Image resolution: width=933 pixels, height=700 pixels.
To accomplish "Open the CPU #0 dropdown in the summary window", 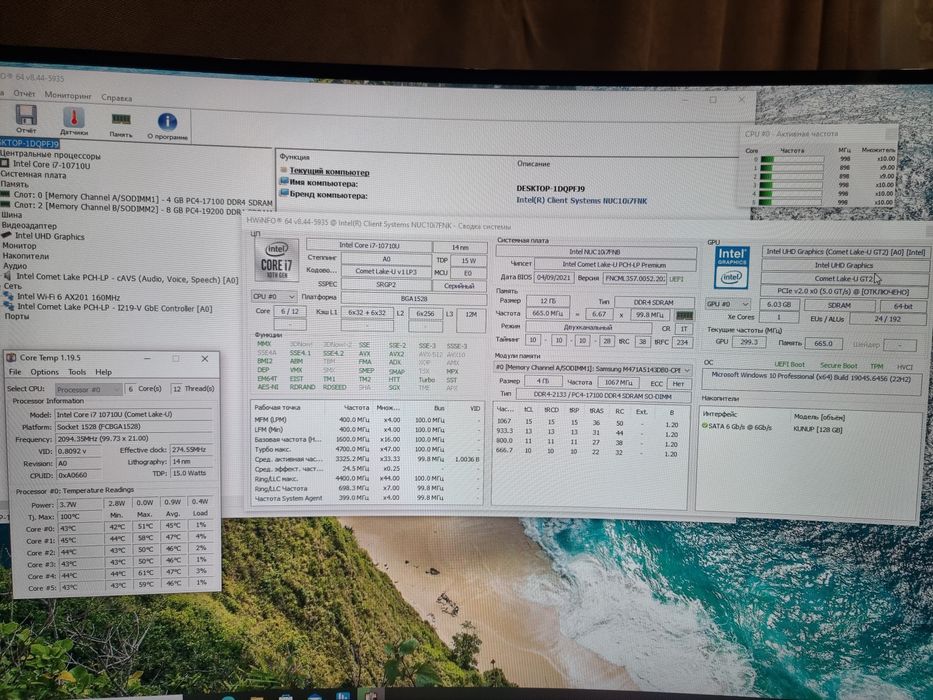I will pyautogui.click(x=274, y=296).
